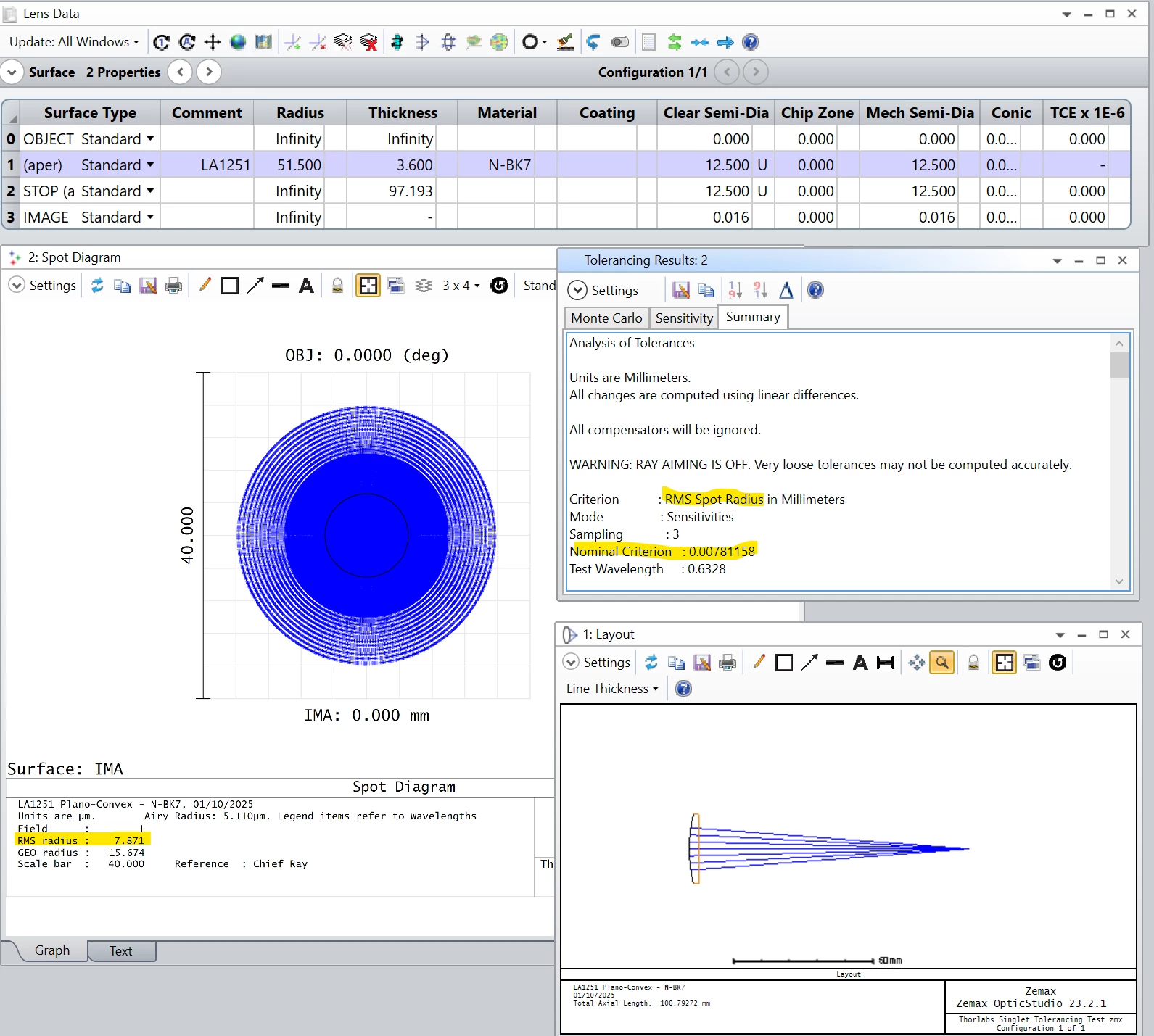Click the tilt/decenter elements crosshair icon
1154x1036 pixels.
click(213, 42)
